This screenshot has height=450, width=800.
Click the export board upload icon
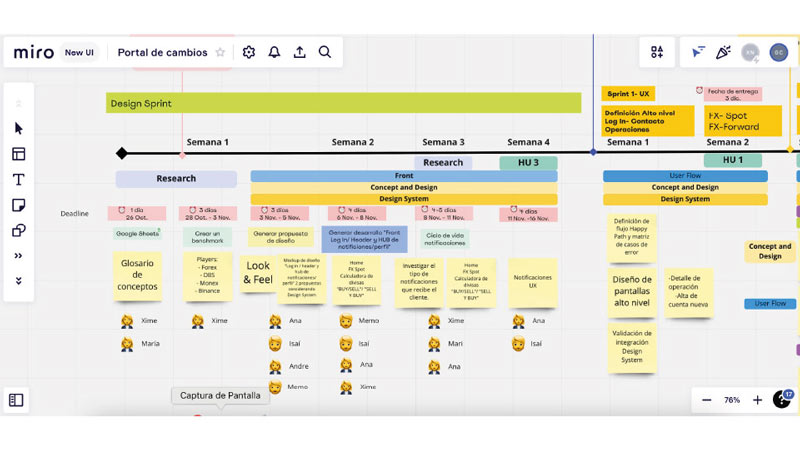tap(299, 52)
